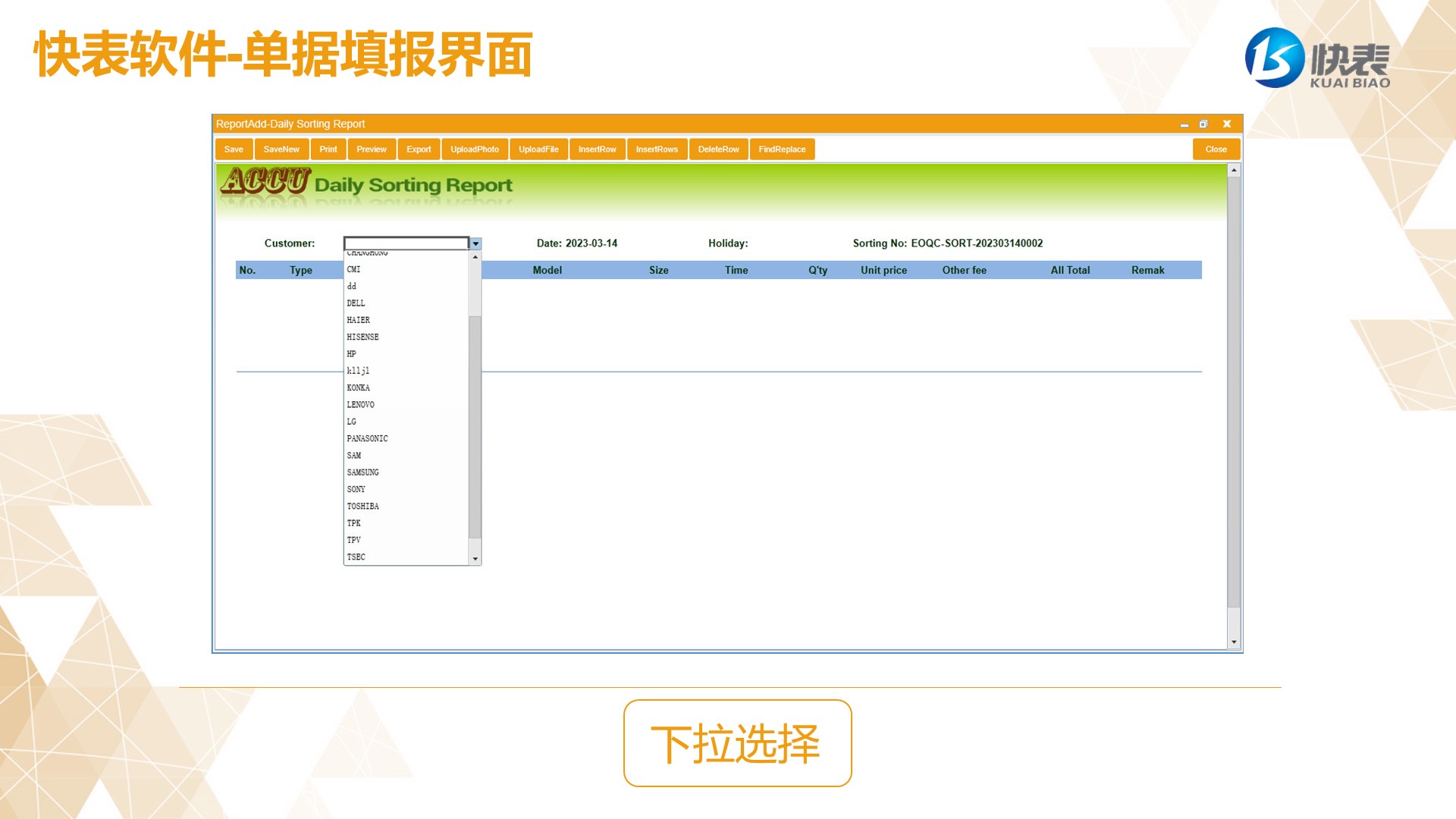Click the InsertRows button
Image resolution: width=1456 pixels, height=819 pixels.
pos(657,149)
